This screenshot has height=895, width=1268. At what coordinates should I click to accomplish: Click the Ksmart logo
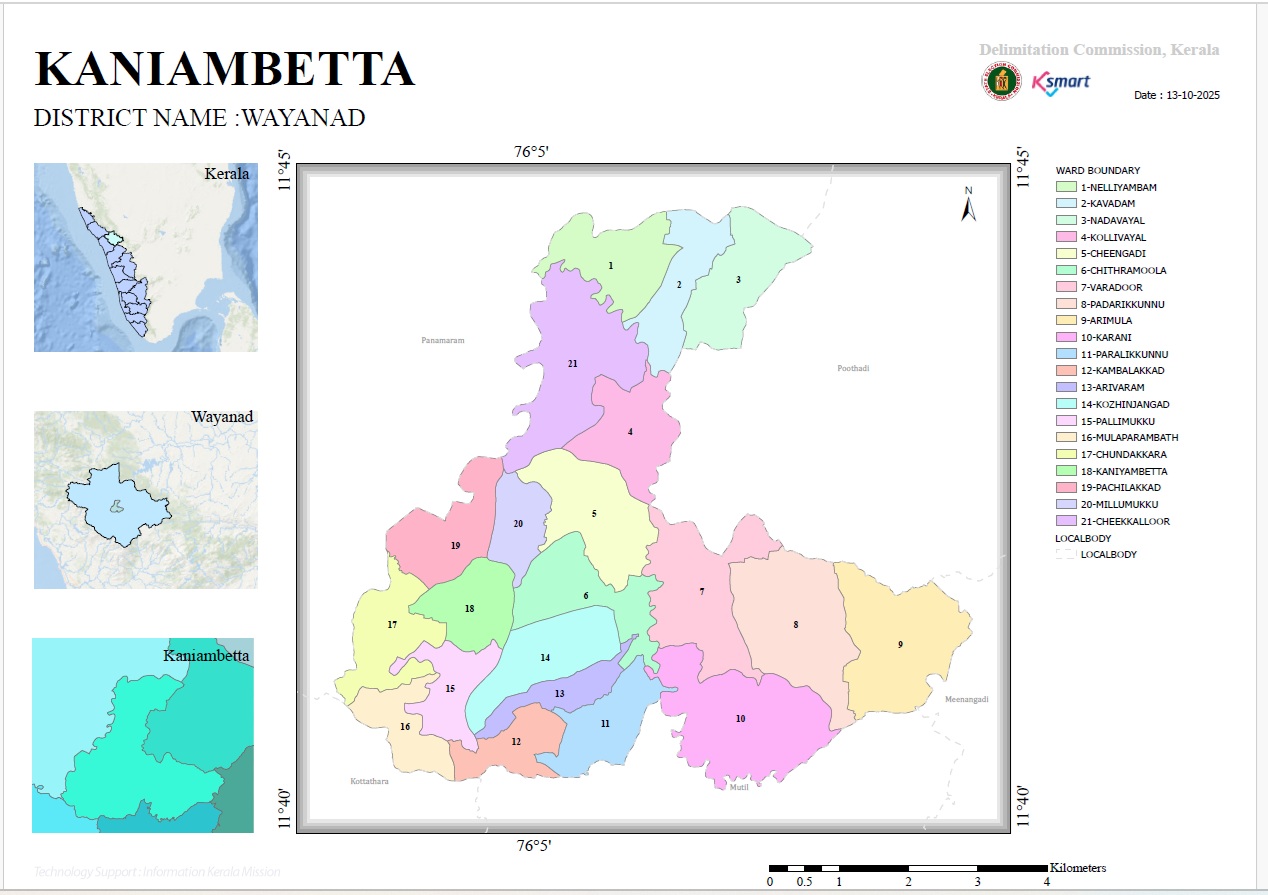1061,83
